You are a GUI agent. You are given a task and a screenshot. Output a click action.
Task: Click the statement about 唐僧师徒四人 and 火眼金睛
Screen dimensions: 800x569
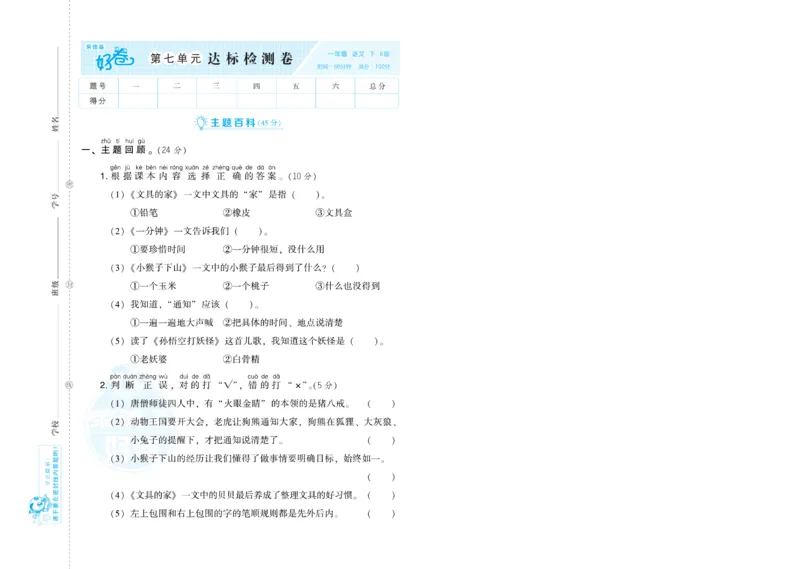tap(230, 404)
